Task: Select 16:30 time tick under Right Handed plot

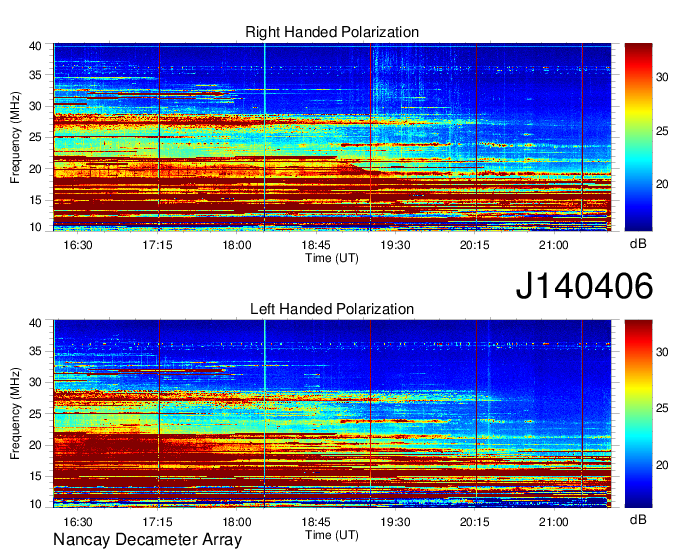Action: 78,245
